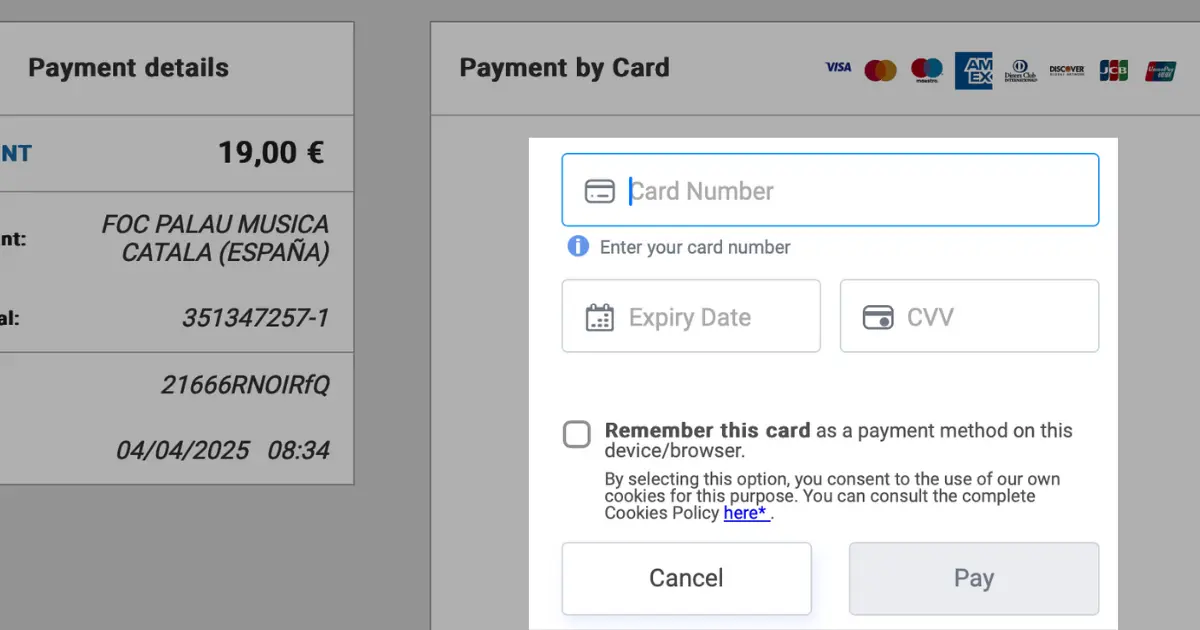Click the blue info icon under card number
1200x630 pixels.
(x=578, y=246)
